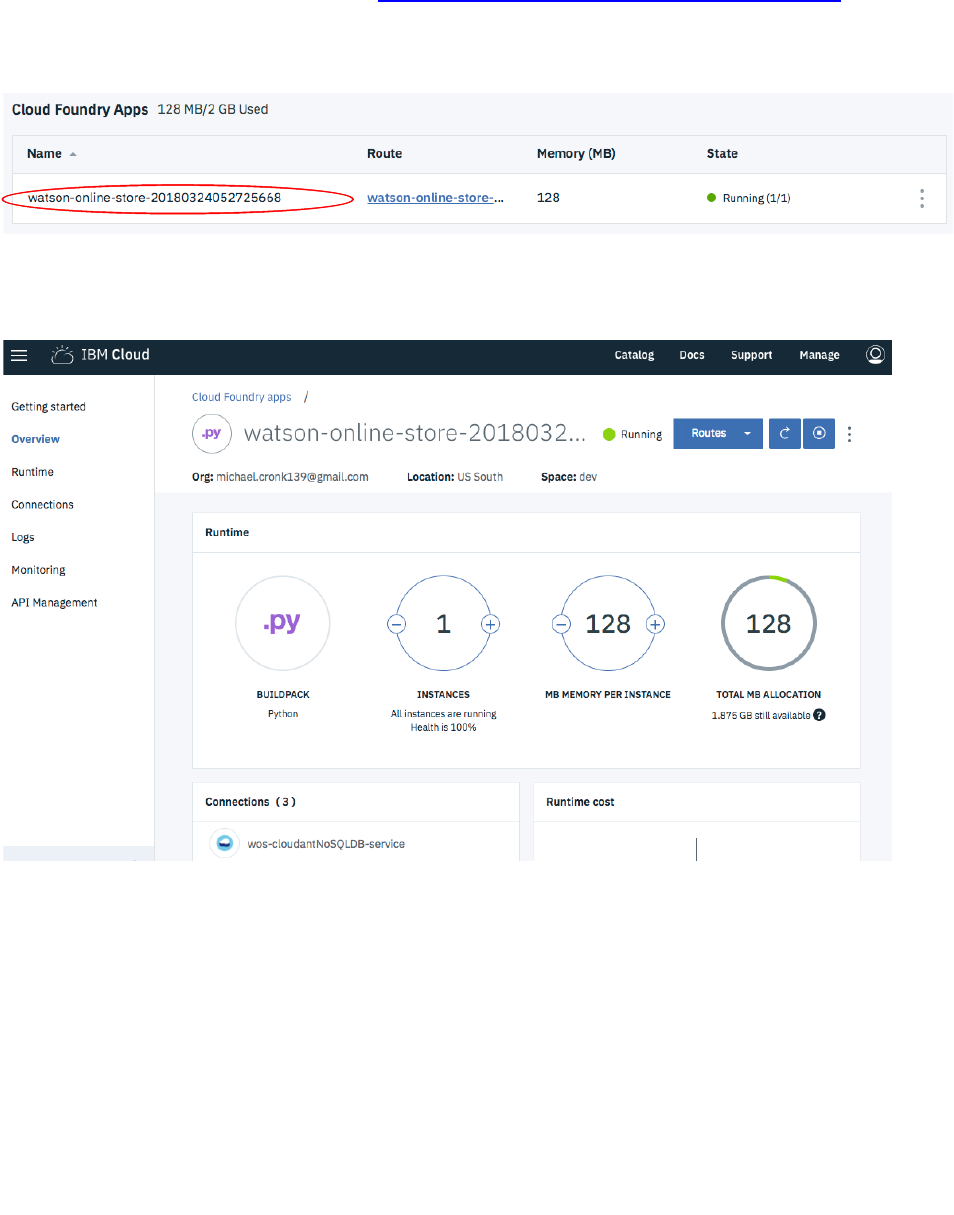This screenshot has width=954, height=1215.
Task: Open the hamburger navigation menu
Action: pos(20,355)
